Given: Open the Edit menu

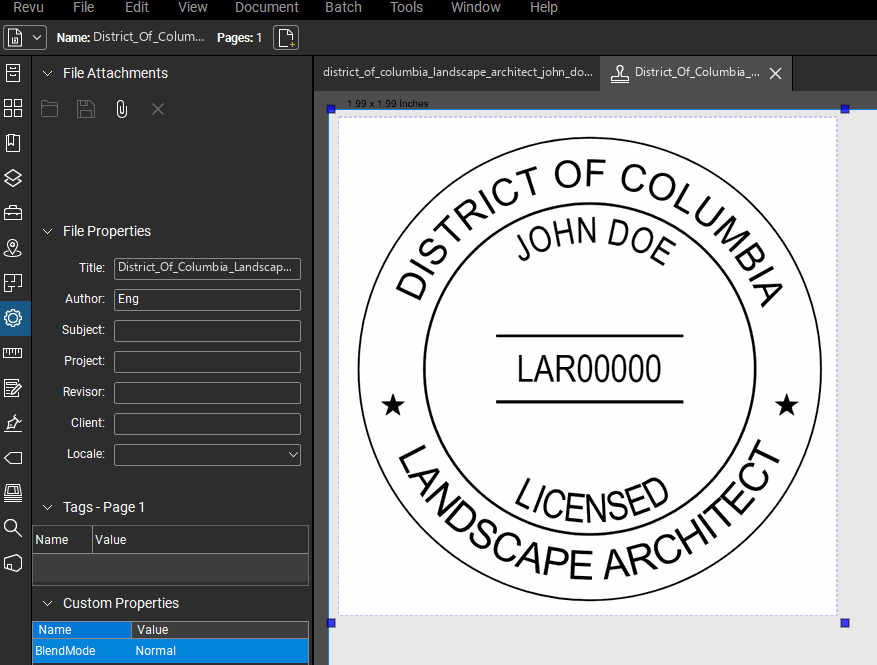Looking at the screenshot, I should (136, 7).
